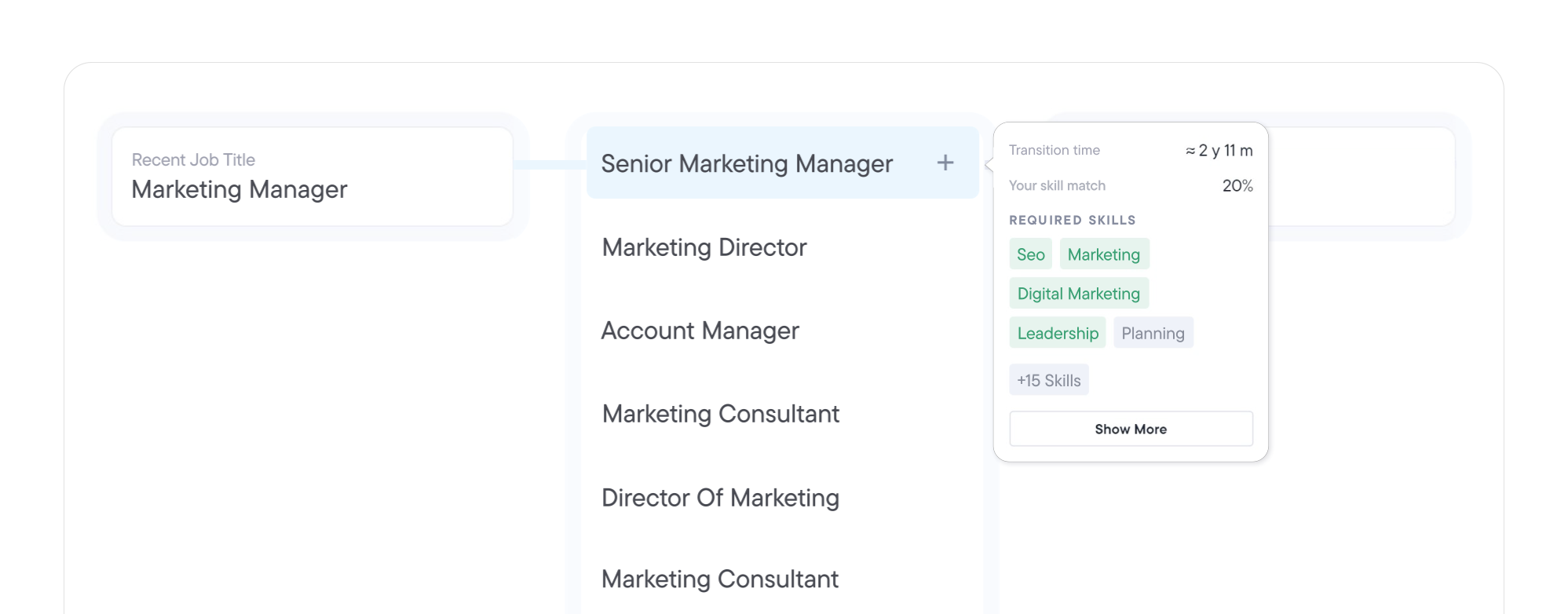1568x614 pixels.
Task: Choose Account Manager from the career list
Action: [700, 331]
